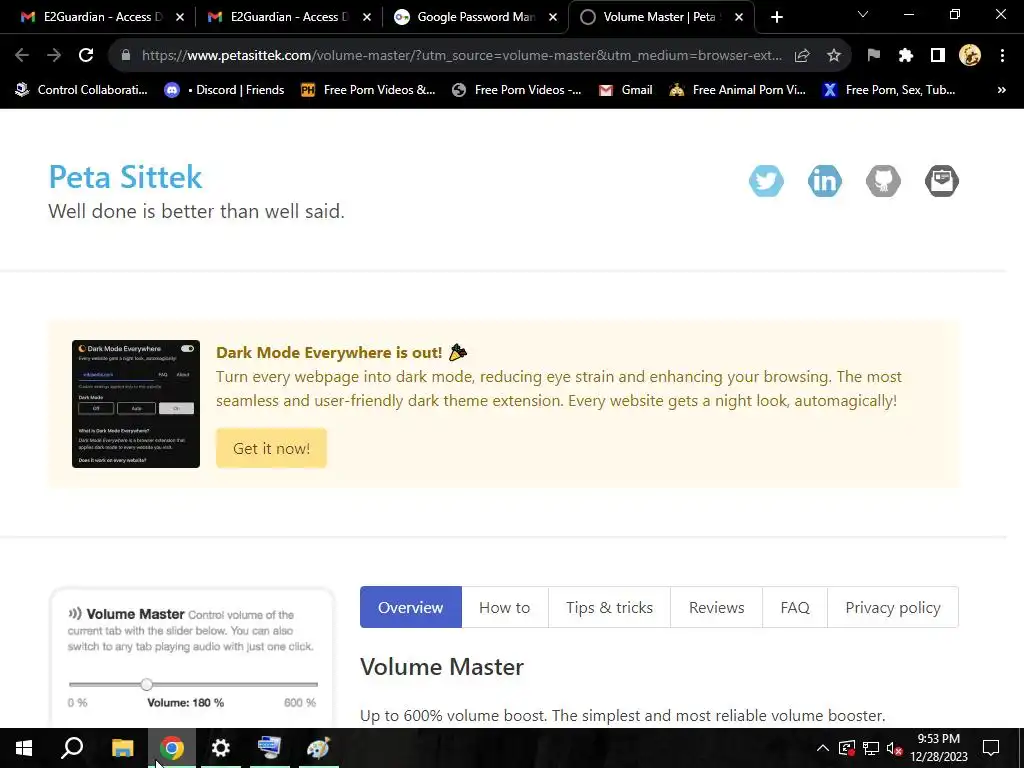The height and width of the screenshot is (768, 1024).
Task: Open the GitHub profile icon
Action: [x=883, y=181]
